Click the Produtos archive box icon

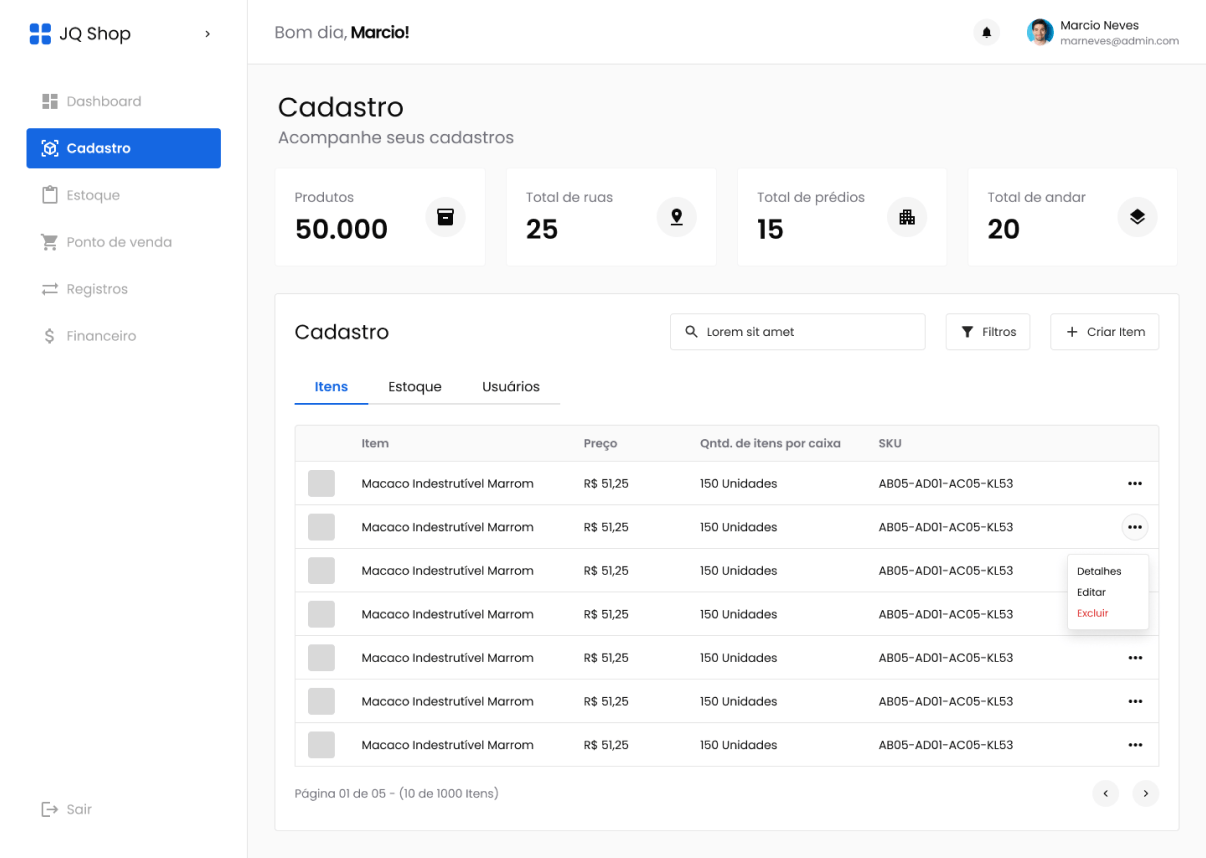pyautogui.click(x=445, y=217)
